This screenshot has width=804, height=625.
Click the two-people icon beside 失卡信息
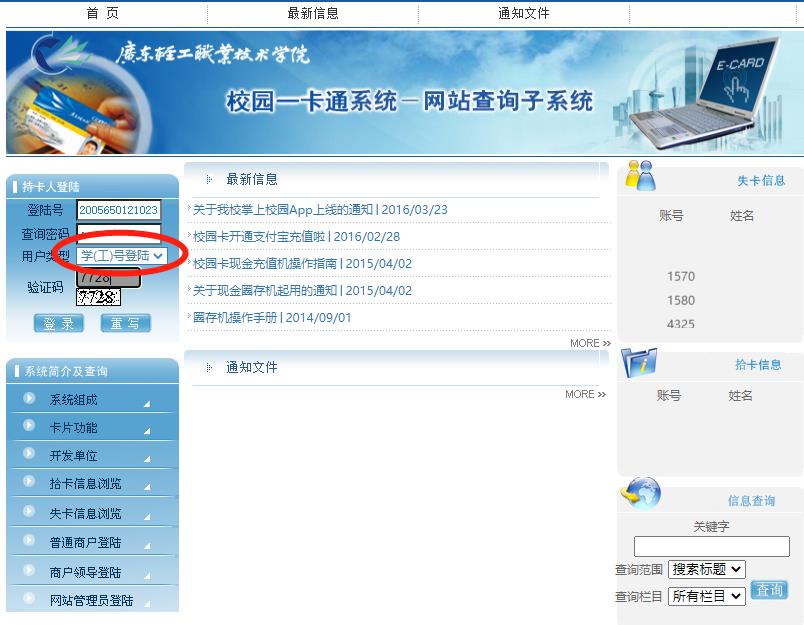click(x=639, y=176)
